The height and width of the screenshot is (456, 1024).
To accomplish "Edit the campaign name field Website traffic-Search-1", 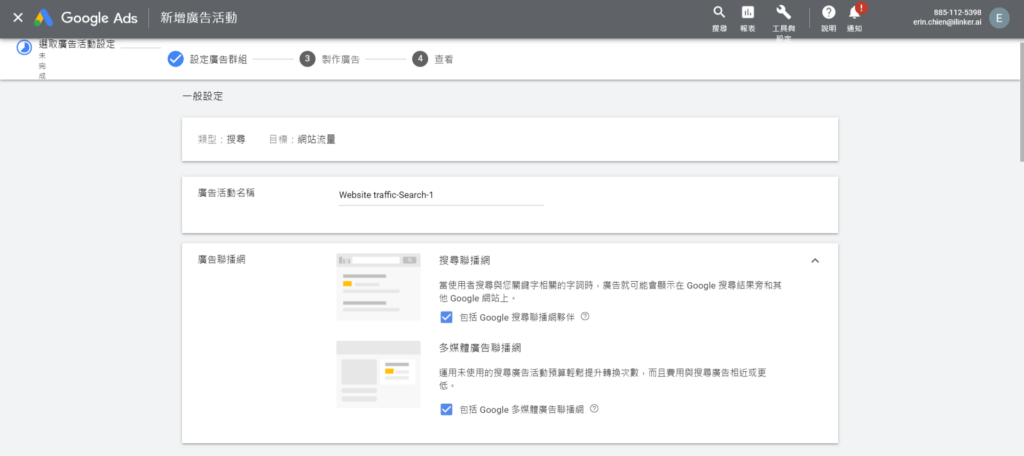I will click(441, 195).
